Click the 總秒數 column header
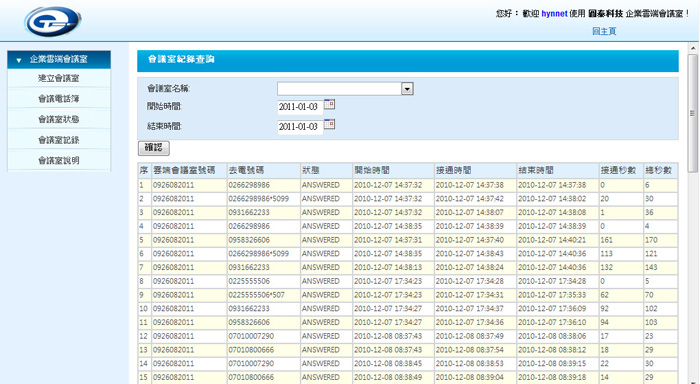 [x=660, y=170]
